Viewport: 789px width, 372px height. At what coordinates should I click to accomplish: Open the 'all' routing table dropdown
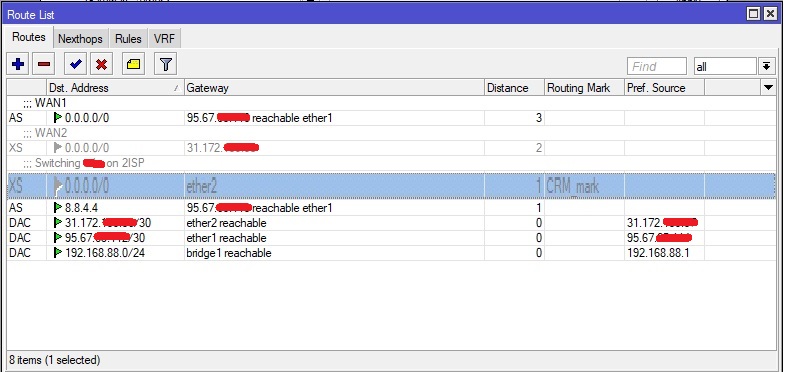[x=725, y=66]
